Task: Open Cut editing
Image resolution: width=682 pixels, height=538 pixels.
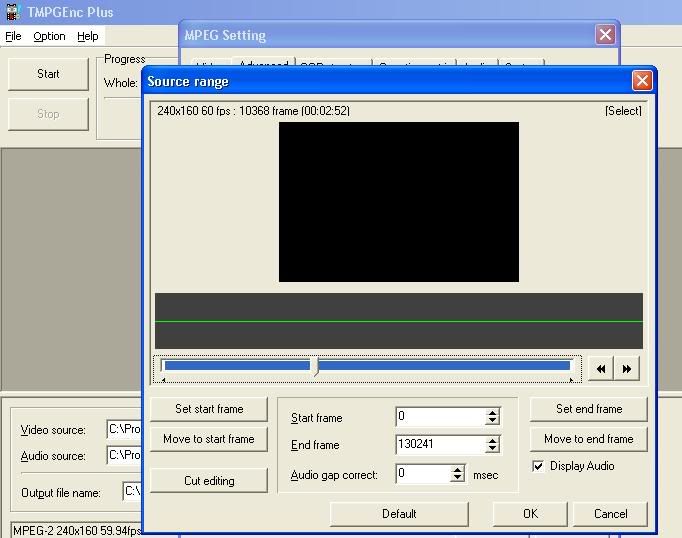Action: point(209,481)
